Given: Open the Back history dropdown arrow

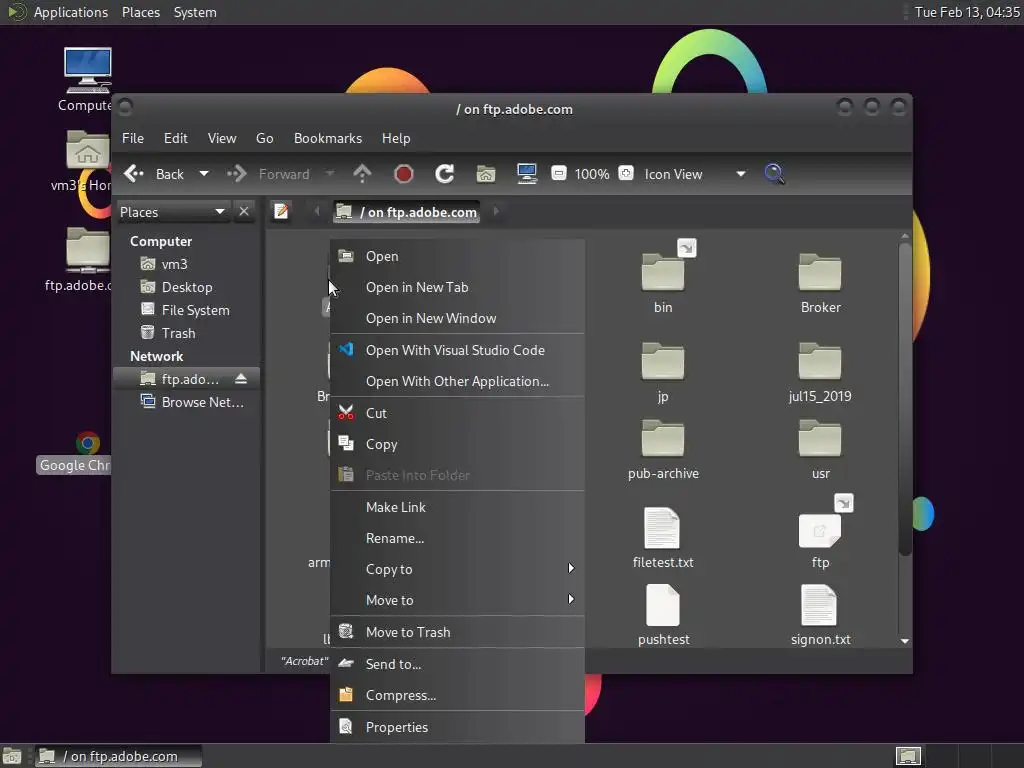Looking at the screenshot, I should coord(204,174).
